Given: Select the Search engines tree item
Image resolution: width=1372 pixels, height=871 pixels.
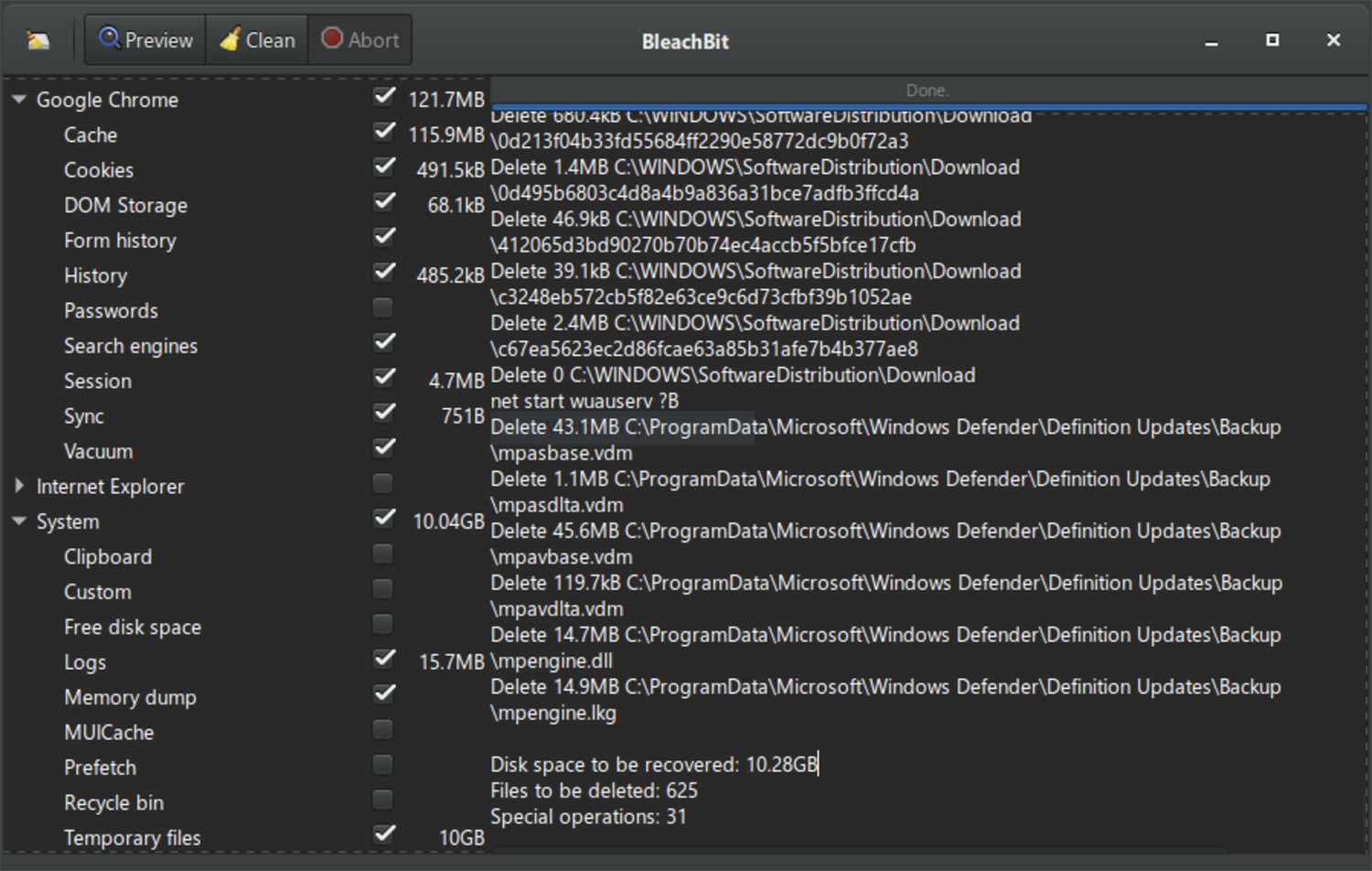Looking at the screenshot, I should click(131, 346).
